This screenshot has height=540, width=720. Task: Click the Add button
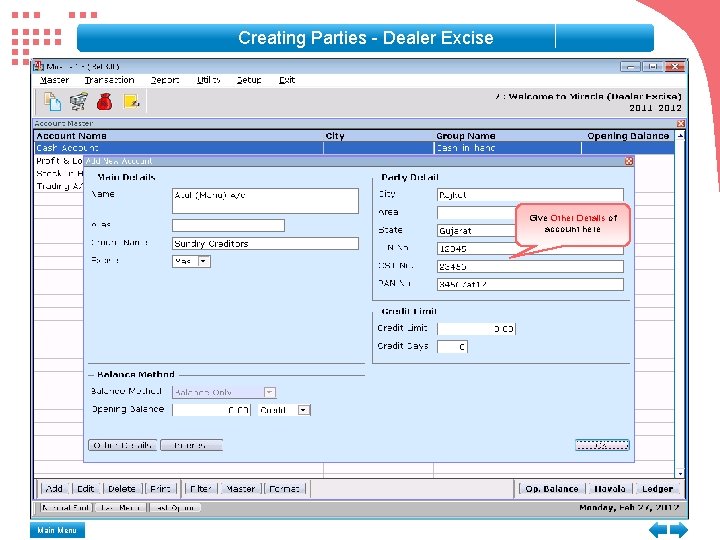click(55, 489)
